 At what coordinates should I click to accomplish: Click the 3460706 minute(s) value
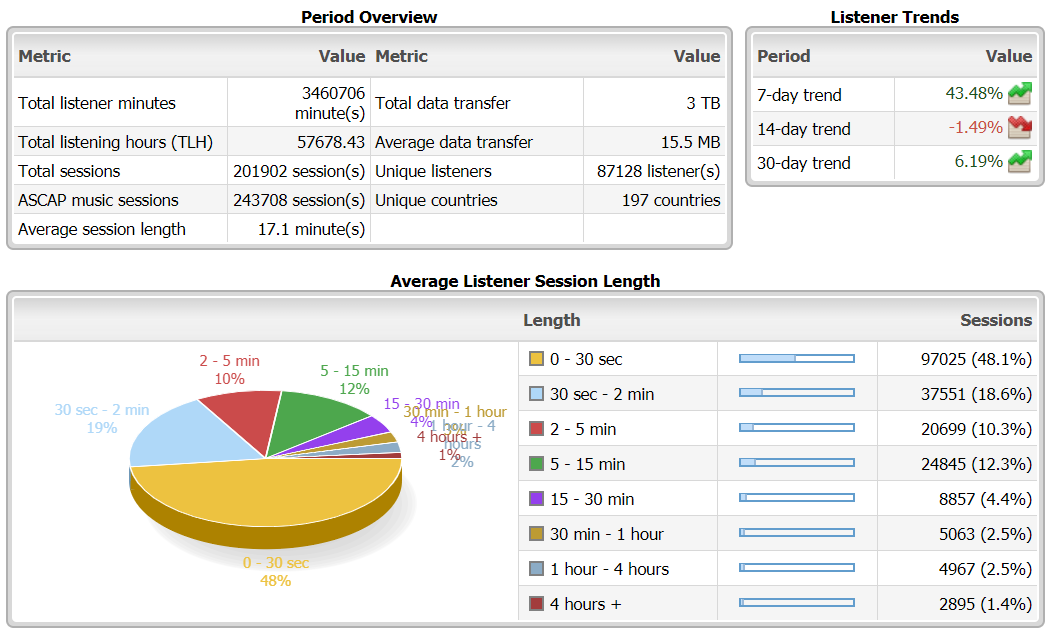pyautogui.click(x=330, y=103)
